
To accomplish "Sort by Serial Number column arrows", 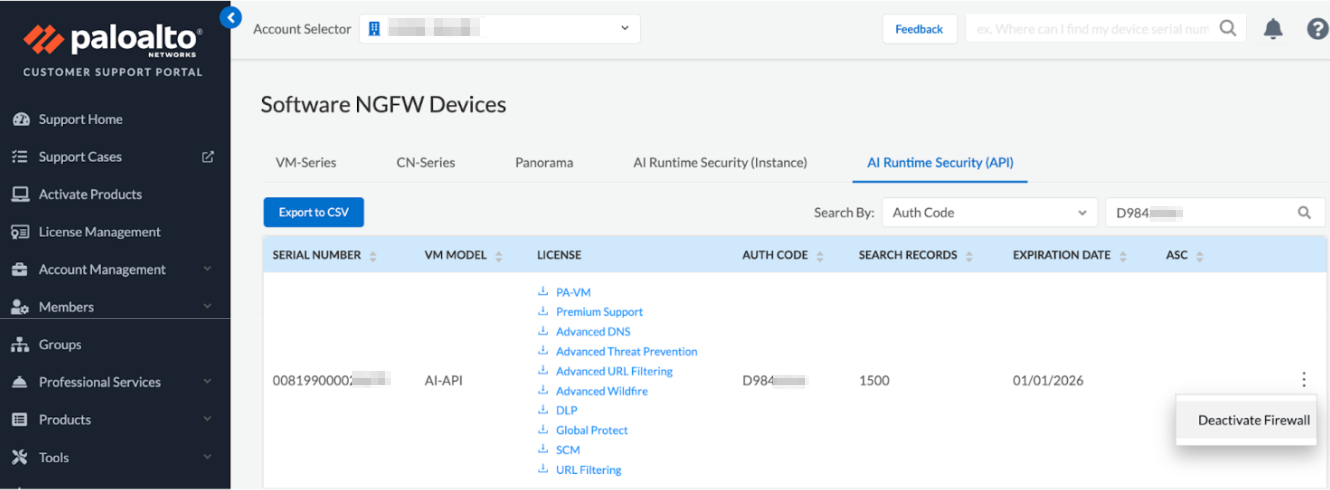I will (x=373, y=256).
